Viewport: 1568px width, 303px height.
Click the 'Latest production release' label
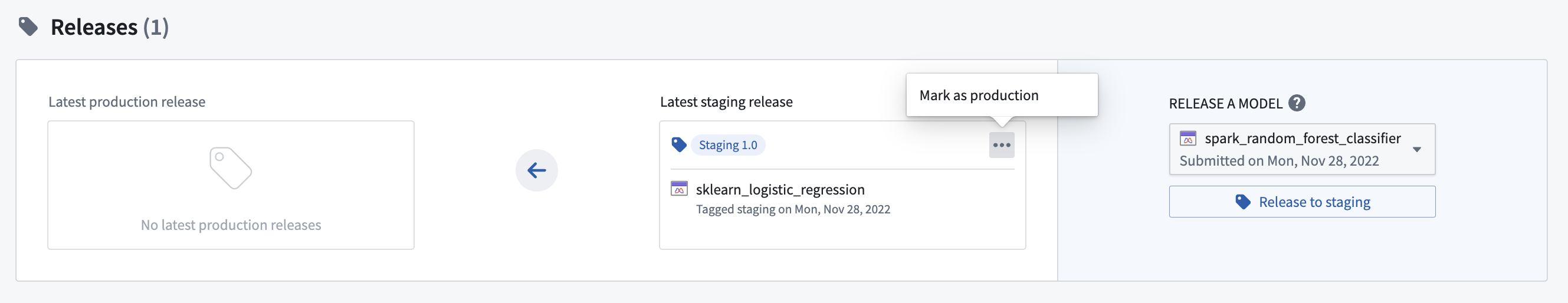[127, 101]
